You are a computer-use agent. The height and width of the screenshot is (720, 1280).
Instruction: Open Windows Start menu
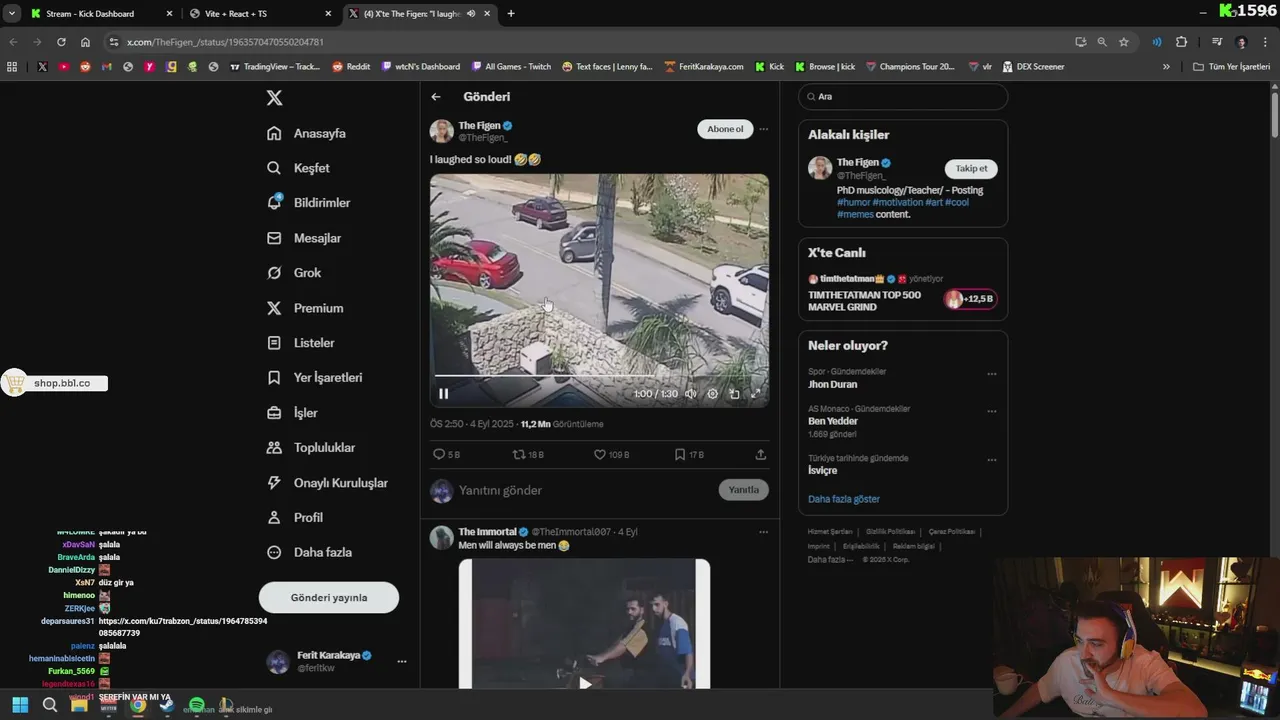point(20,705)
